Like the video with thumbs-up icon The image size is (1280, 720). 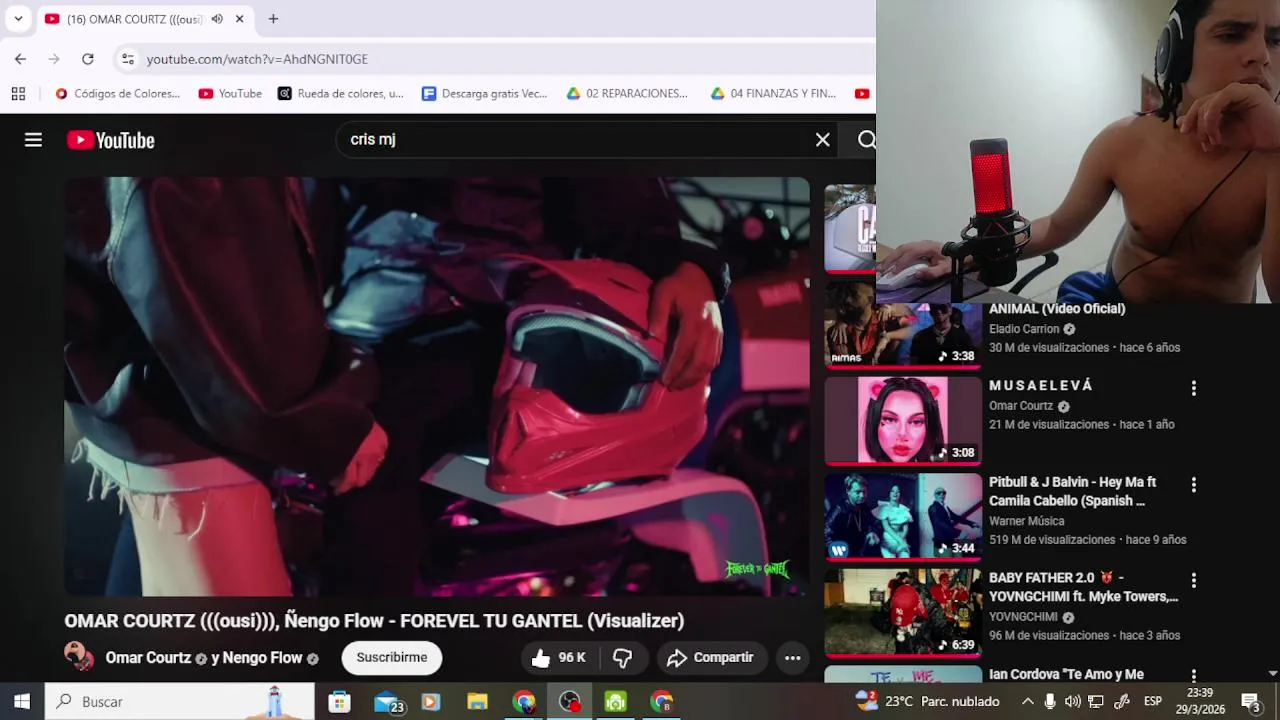[558, 657]
